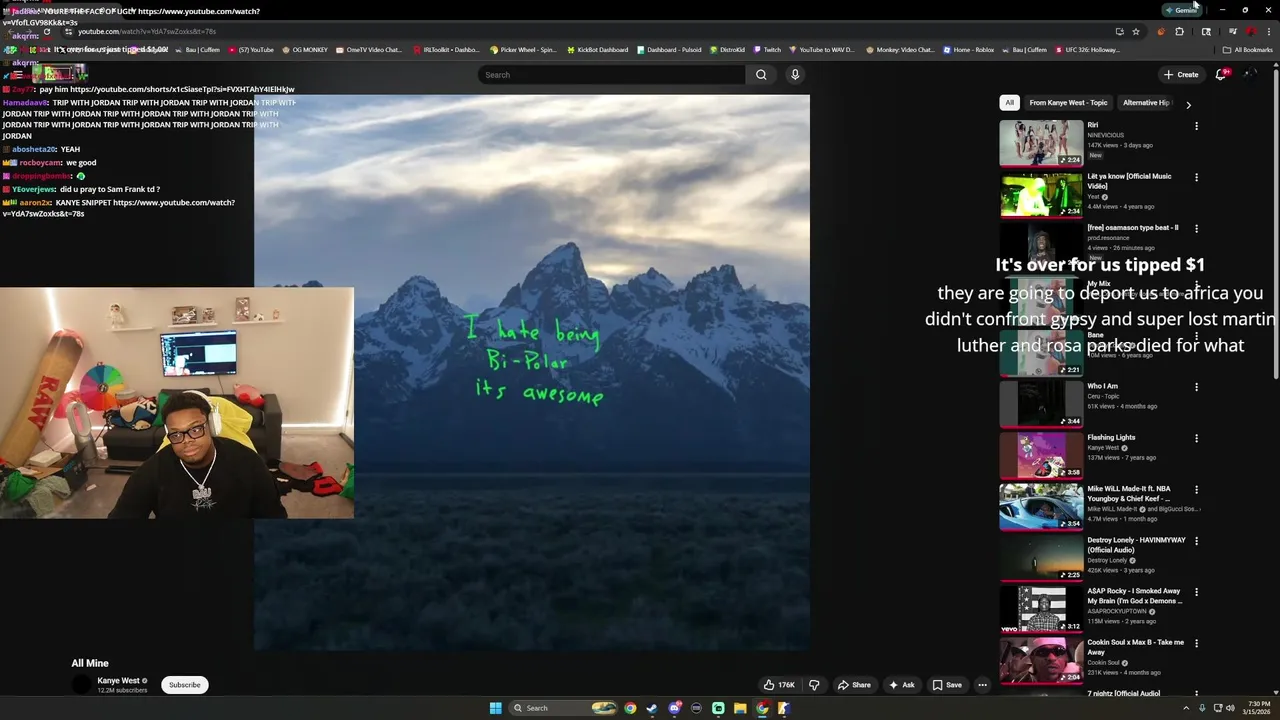Click the browser address bar URL

click(x=147, y=32)
